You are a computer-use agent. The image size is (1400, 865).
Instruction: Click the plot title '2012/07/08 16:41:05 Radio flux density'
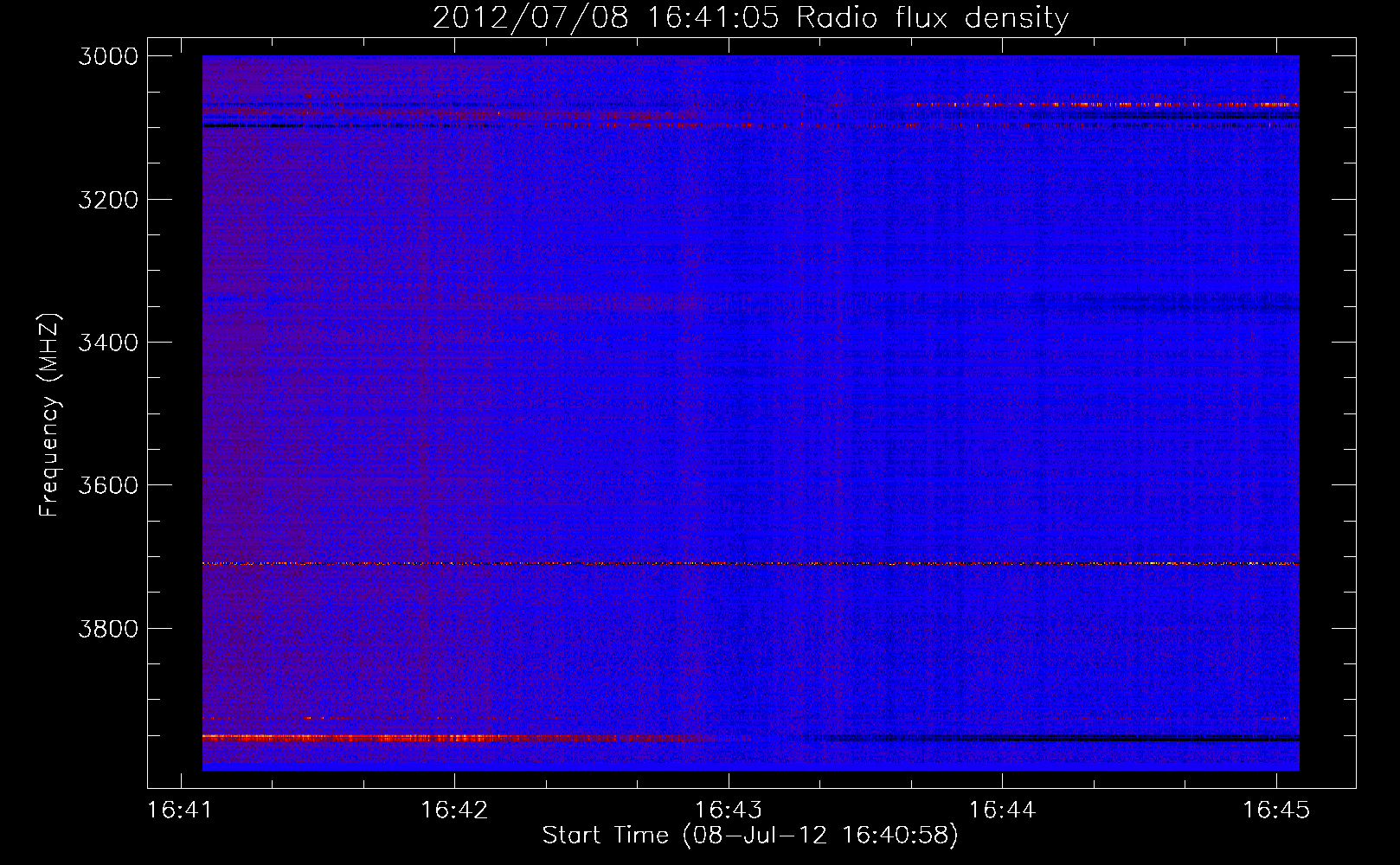coord(750,17)
